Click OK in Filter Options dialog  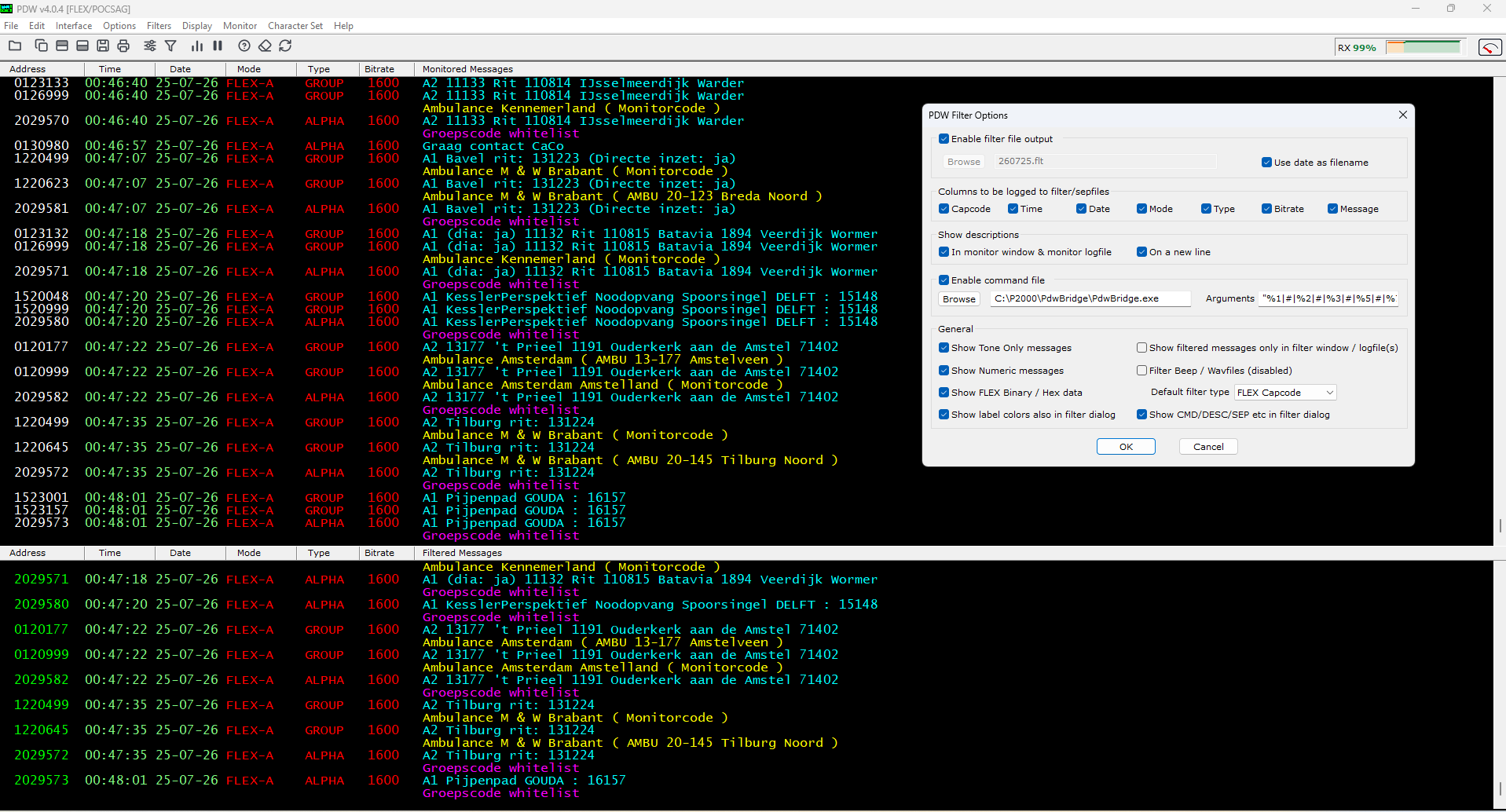1126,447
